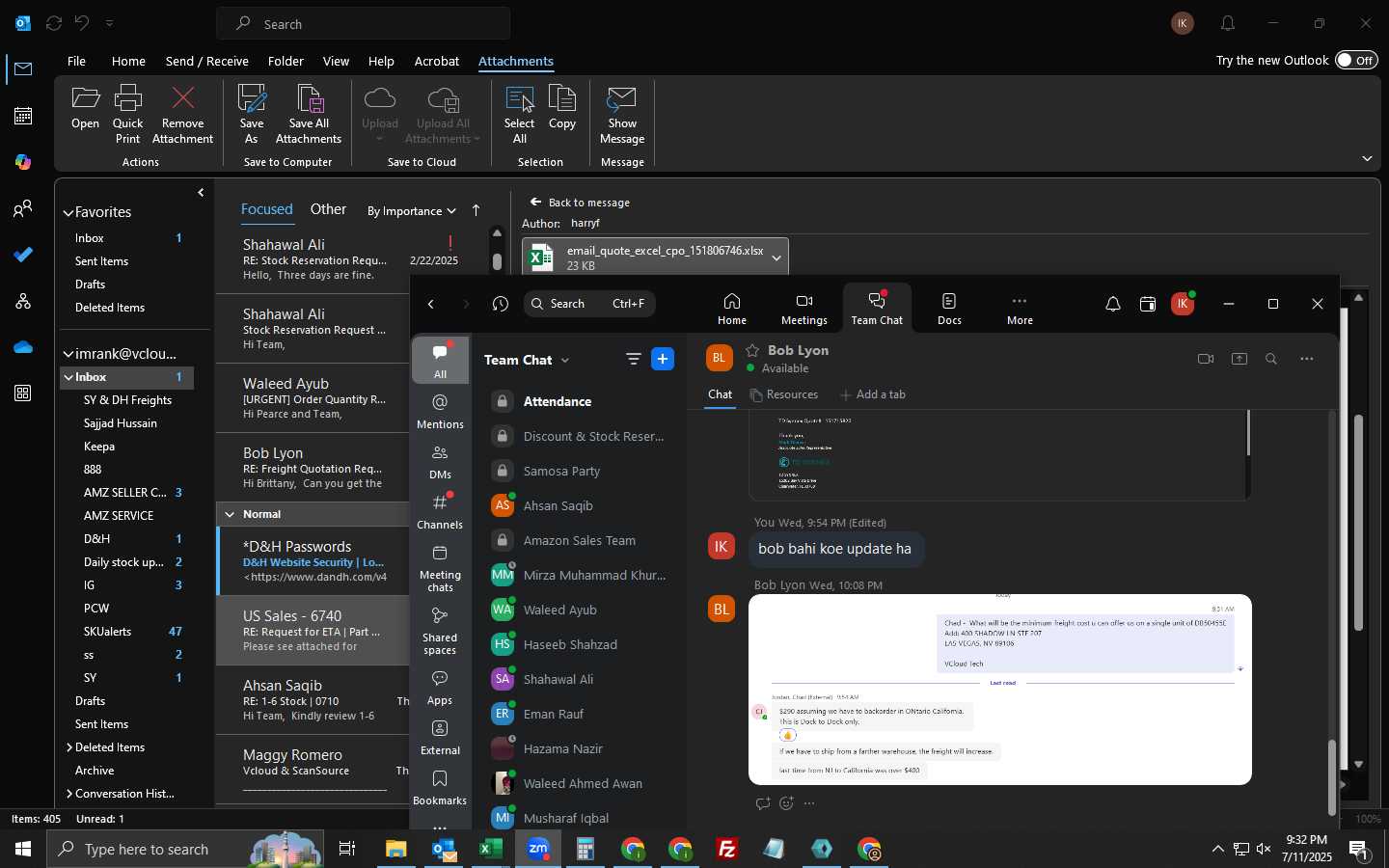The image size is (1389, 868).
Task: Open Waleed Ayub email about order quantity
Action: point(313,398)
